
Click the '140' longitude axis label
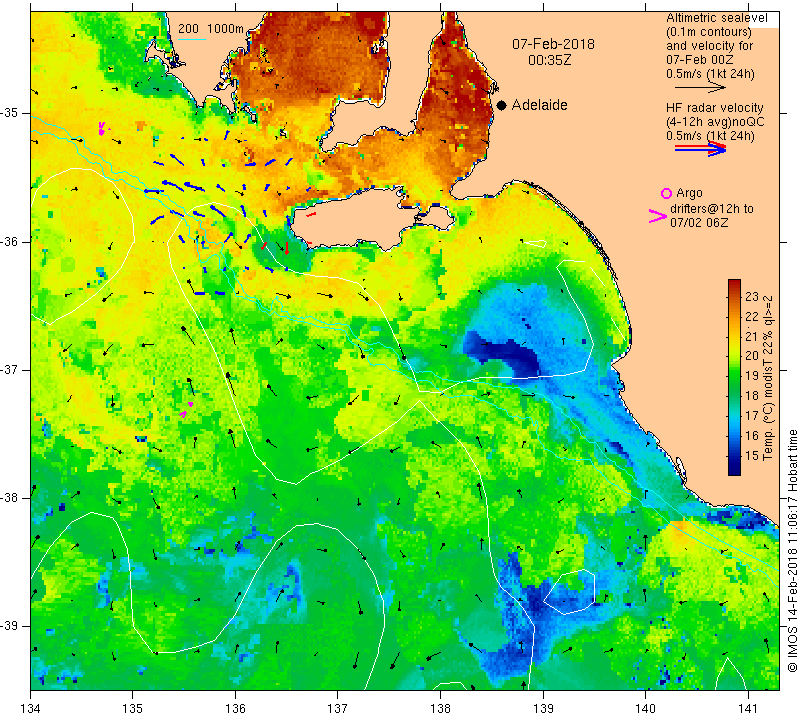point(645,708)
